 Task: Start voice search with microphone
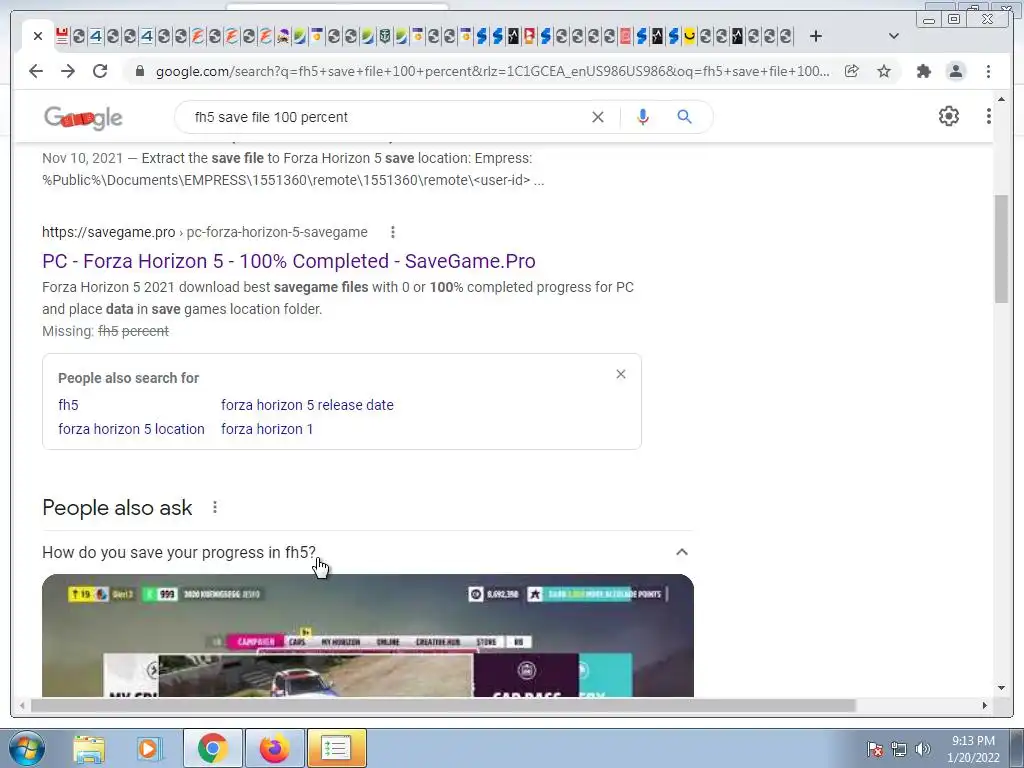643,117
